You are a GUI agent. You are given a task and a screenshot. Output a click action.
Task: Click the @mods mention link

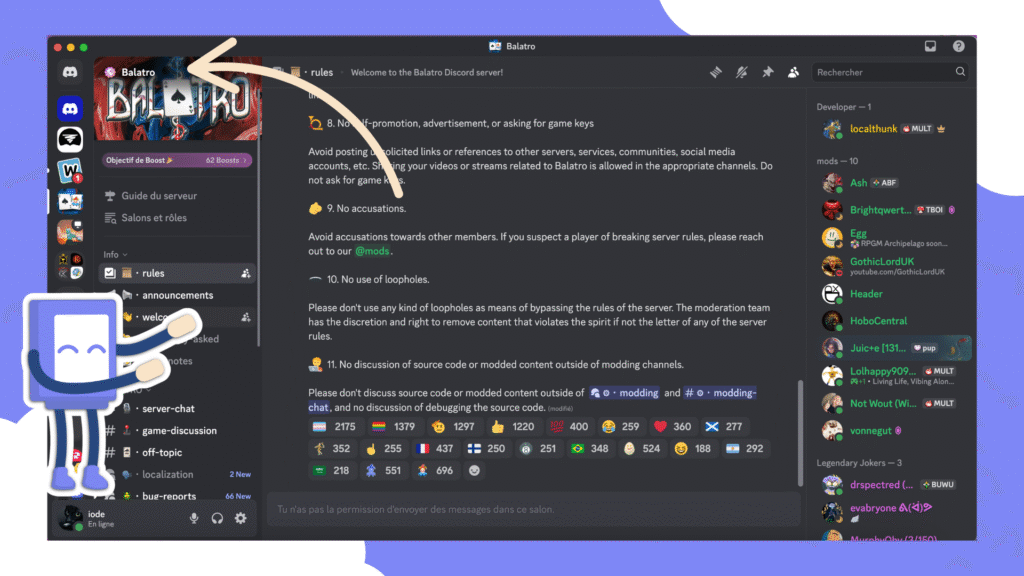[372, 251]
